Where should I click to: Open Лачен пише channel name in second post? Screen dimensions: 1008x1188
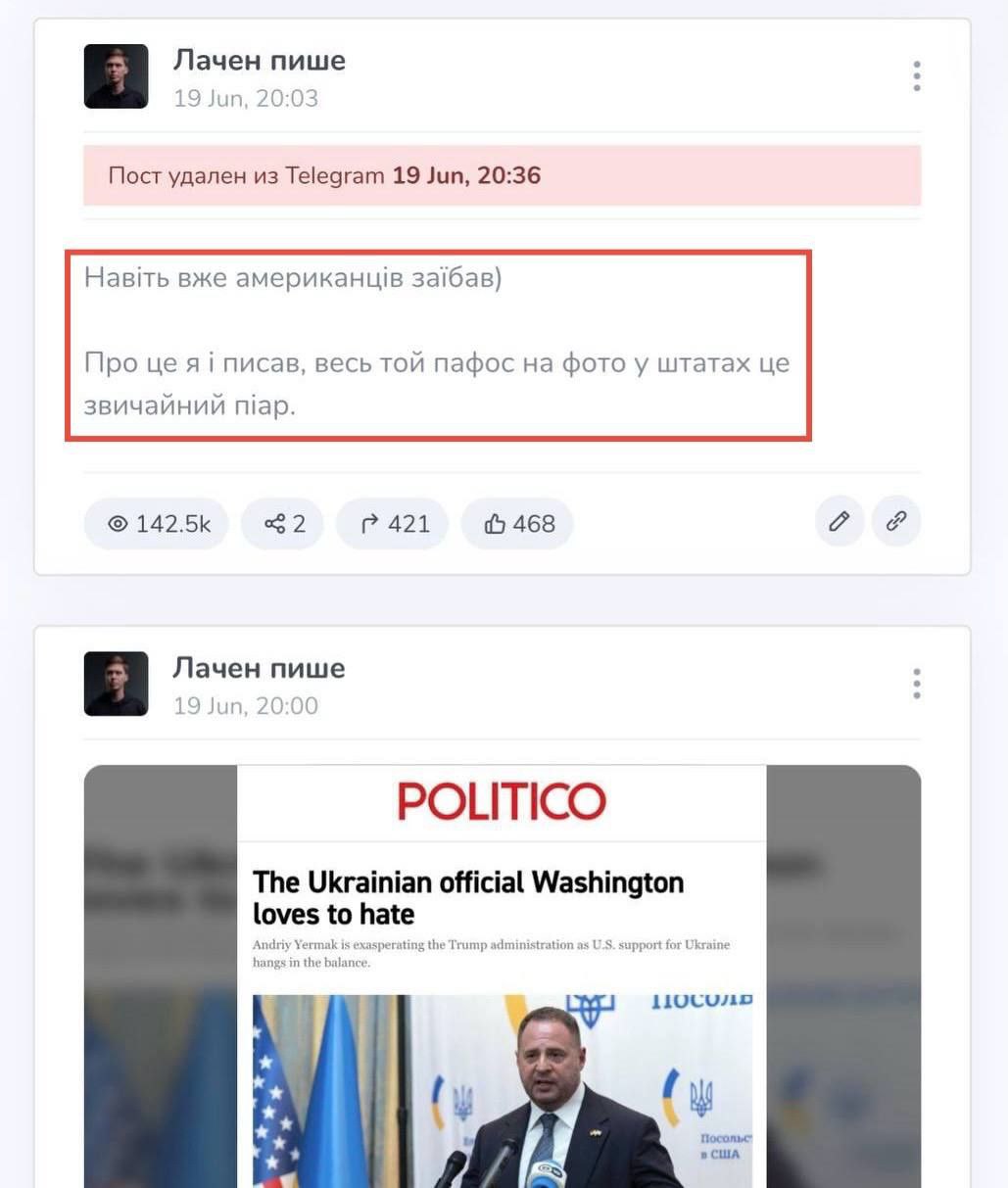(x=260, y=668)
